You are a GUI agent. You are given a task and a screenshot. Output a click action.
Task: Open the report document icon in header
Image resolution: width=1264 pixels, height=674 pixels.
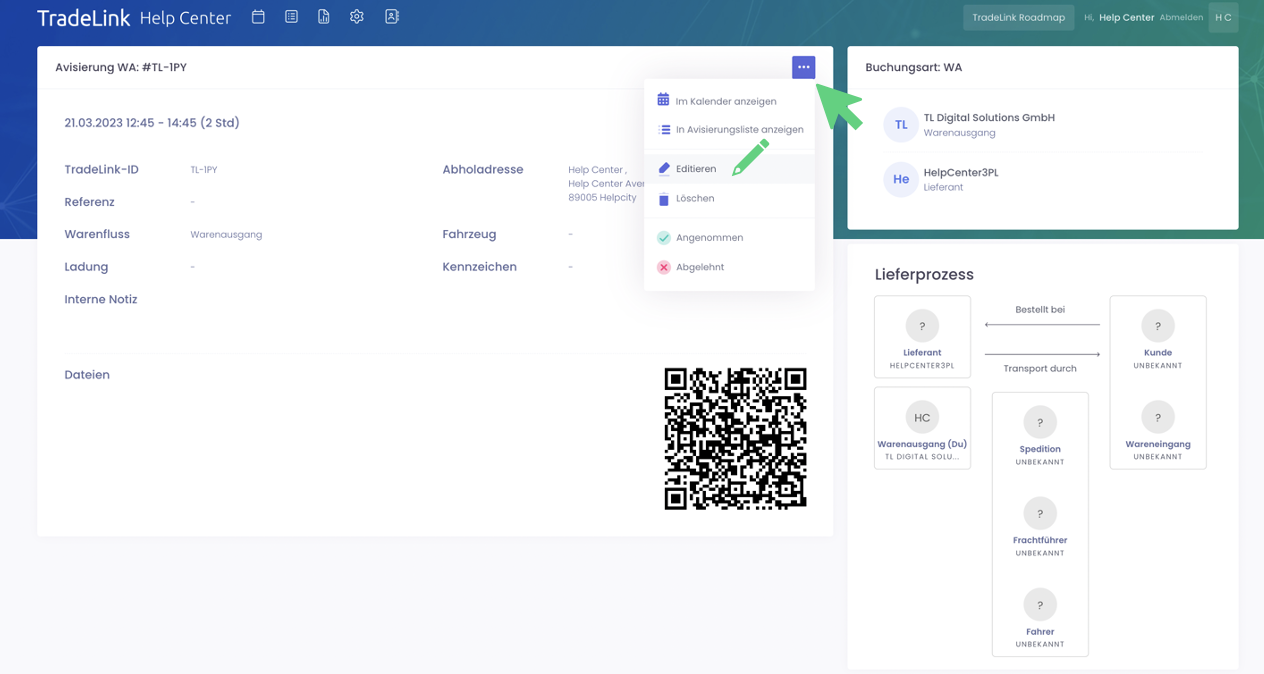click(x=324, y=17)
